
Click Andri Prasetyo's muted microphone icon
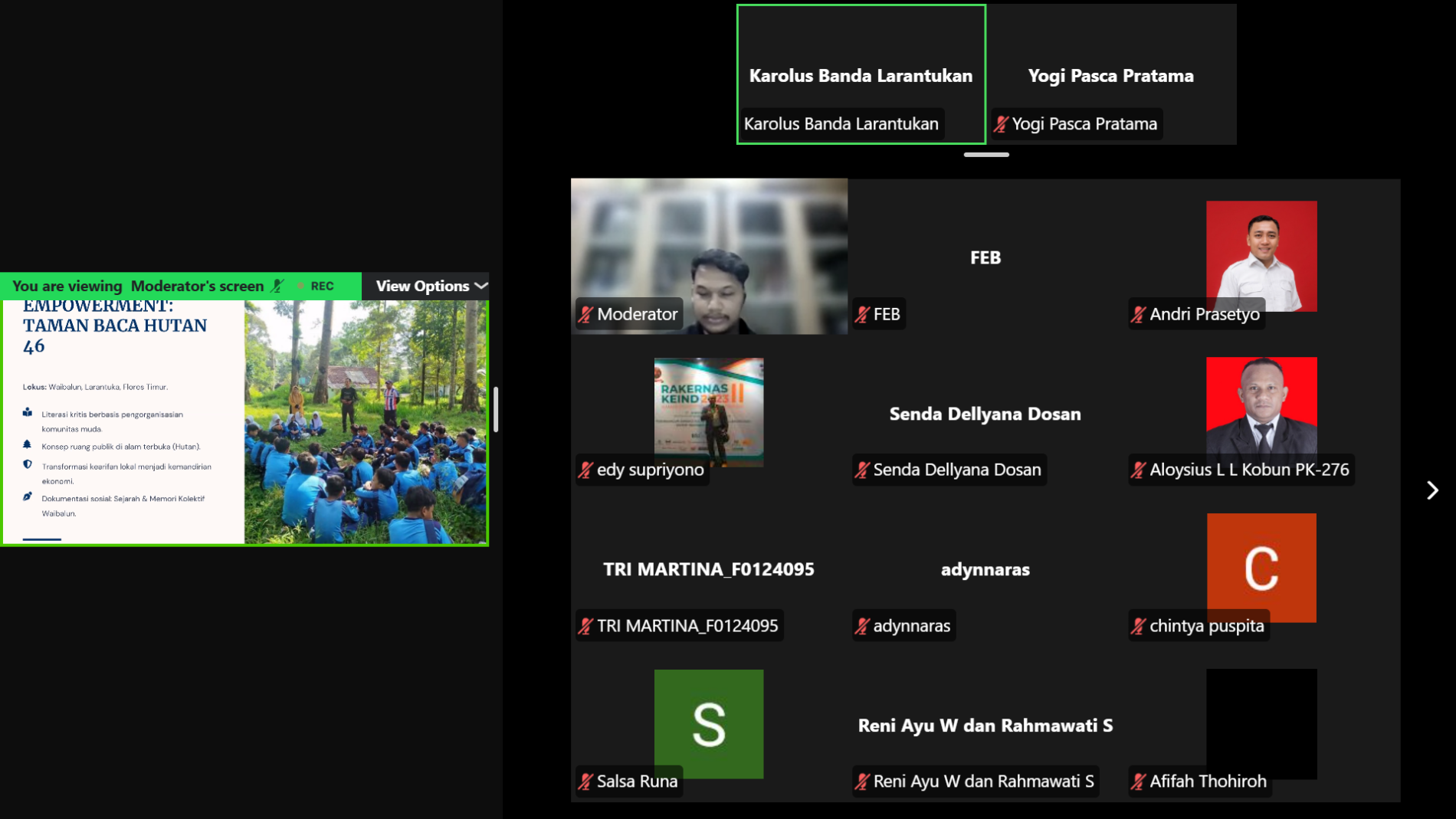tap(1138, 314)
